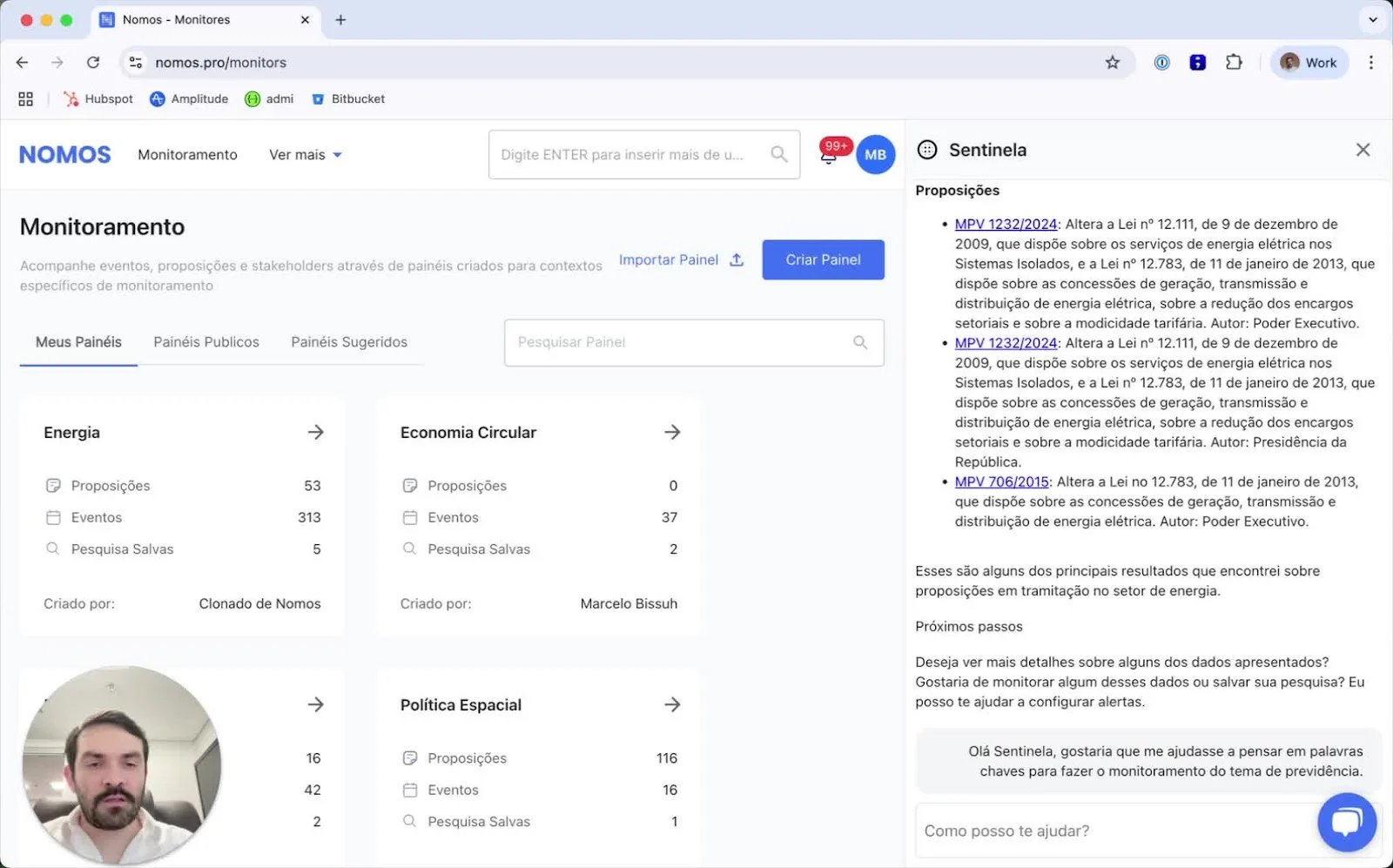This screenshot has height=868, width=1393.
Task: Expand the Ver mais dropdown
Action: click(x=306, y=155)
